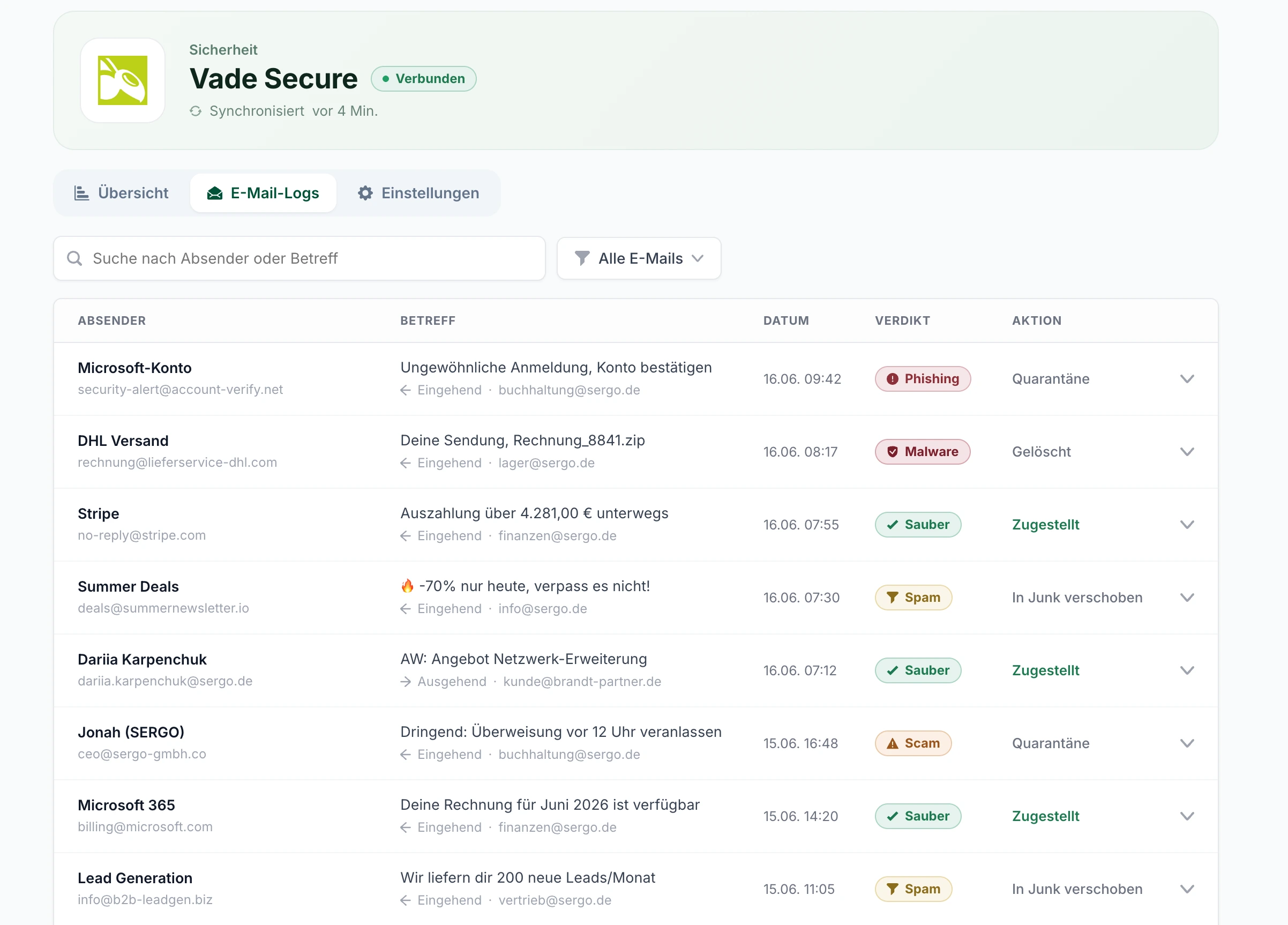
Task: Expand the Microsoft-Konto phishing row
Action: (x=1187, y=379)
